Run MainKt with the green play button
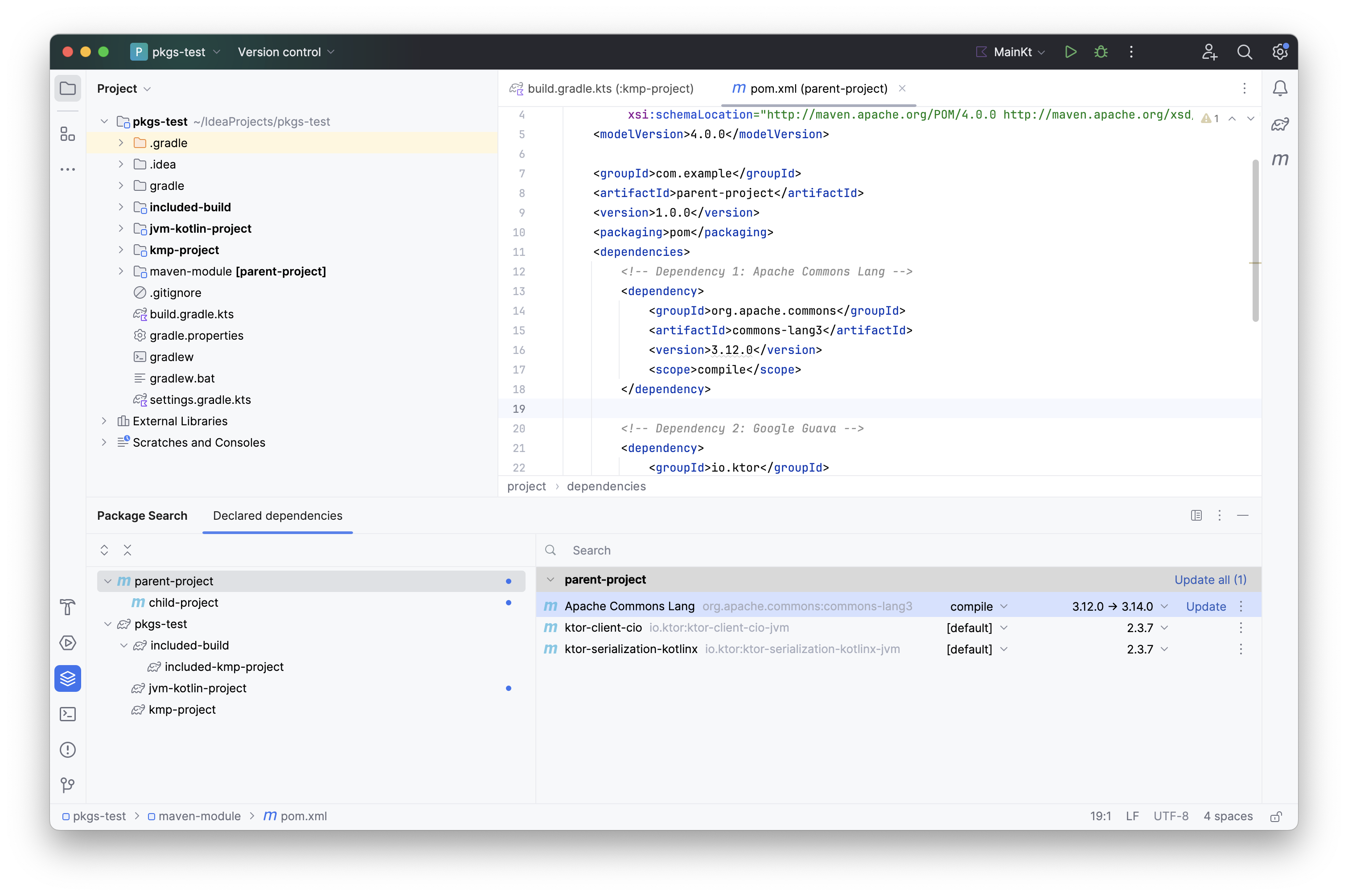 pos(1070,52)
